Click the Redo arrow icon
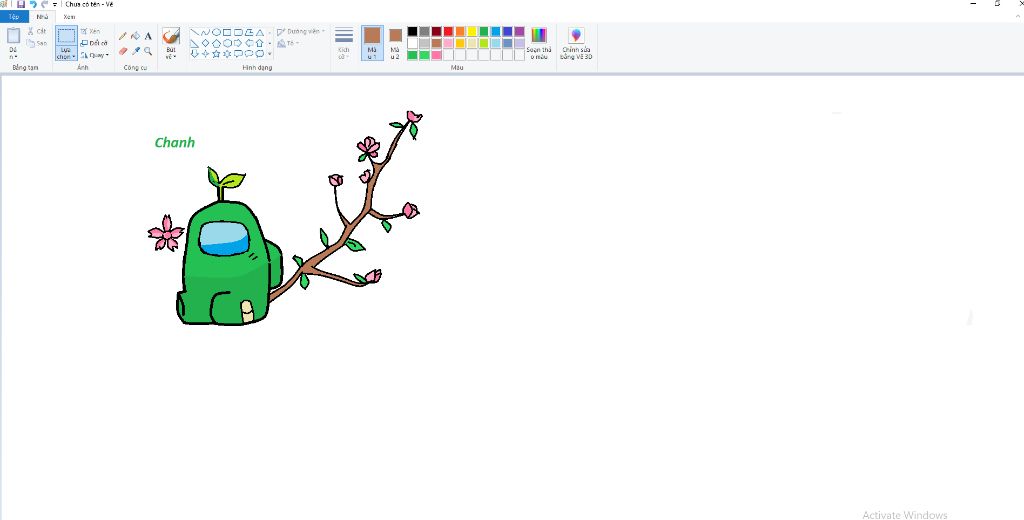 (x=45, y=4)
